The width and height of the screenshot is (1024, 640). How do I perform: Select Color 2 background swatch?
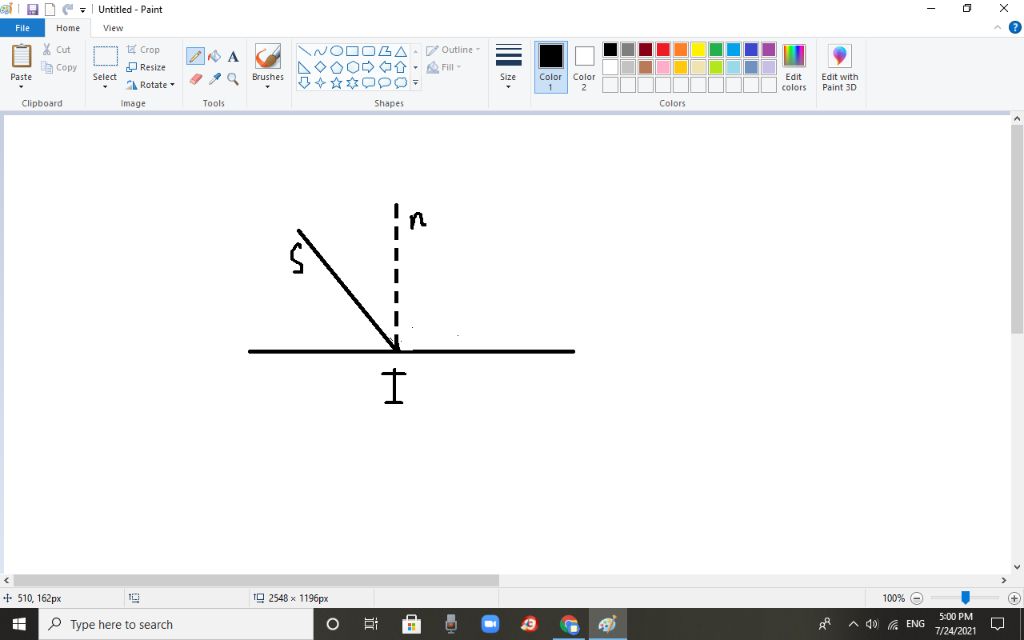pyautogui.click(x=584, y=67)
